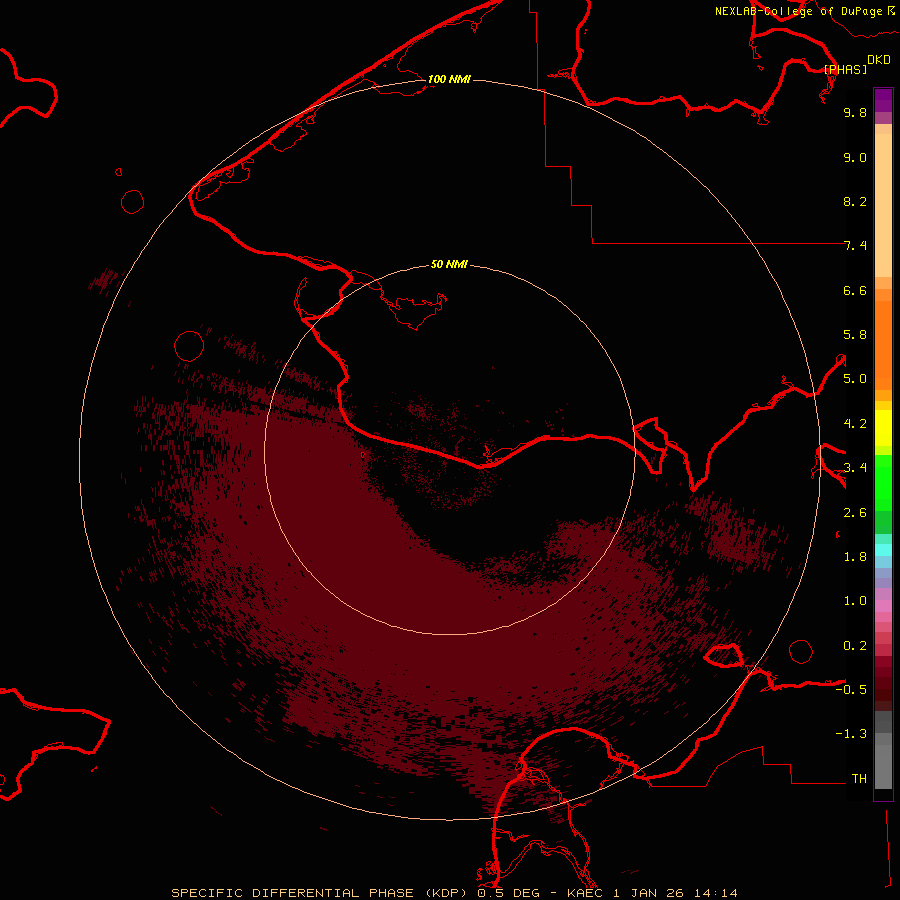The width and height of the screenshot is (900, 900).
Task: Click the pink color bar segment
Action: pyautogui.click(x=883, y=607)
